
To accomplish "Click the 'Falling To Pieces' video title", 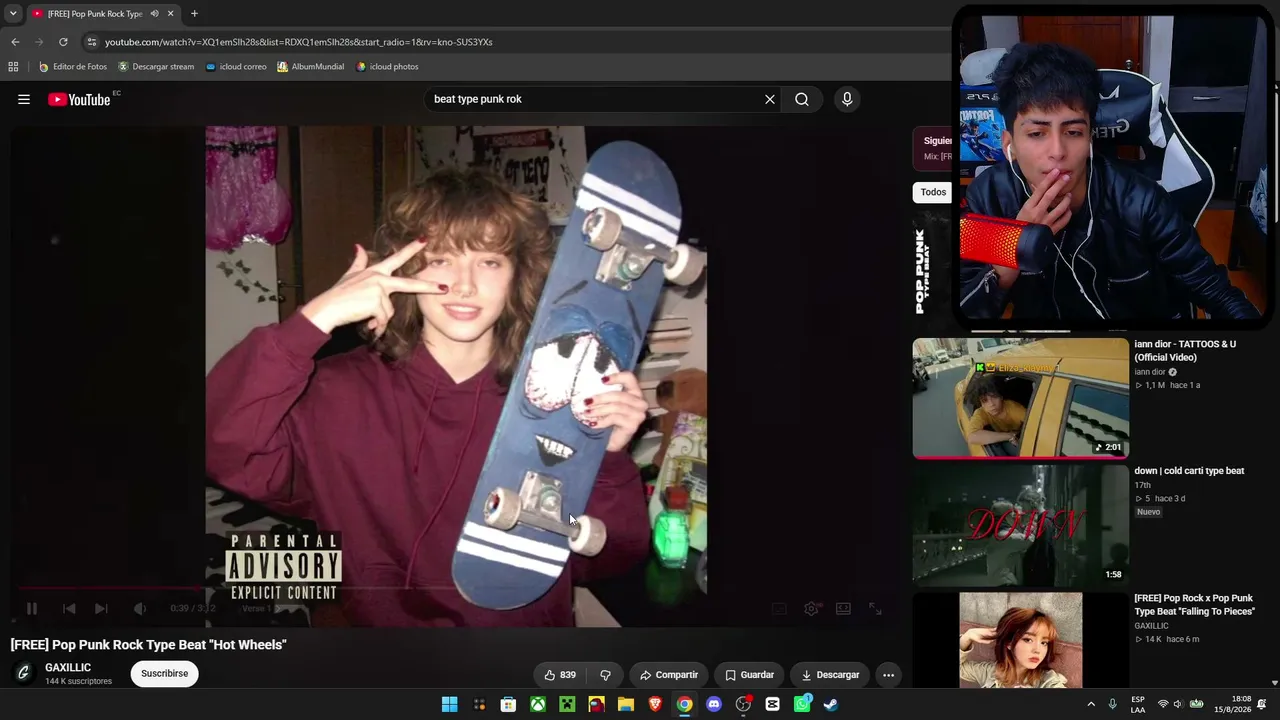I will click(x=1194, y=605).
